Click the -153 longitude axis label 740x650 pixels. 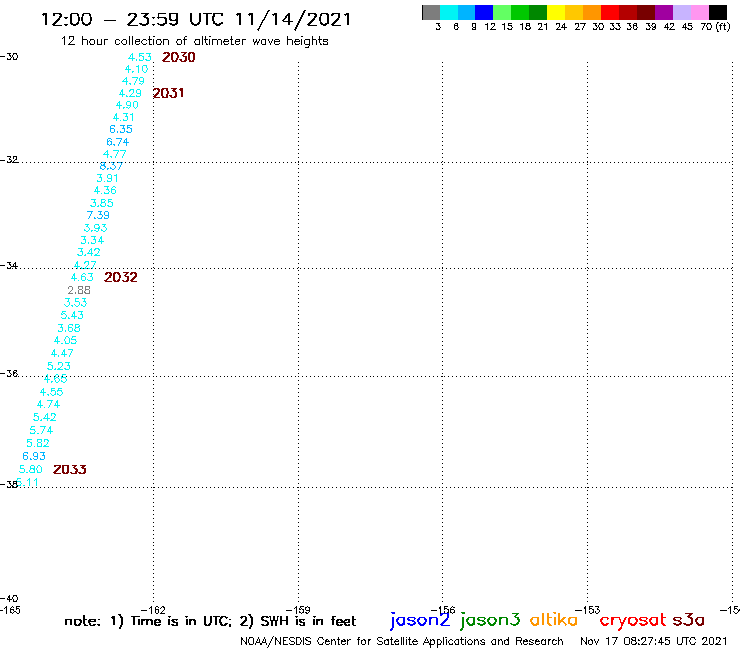588,610
